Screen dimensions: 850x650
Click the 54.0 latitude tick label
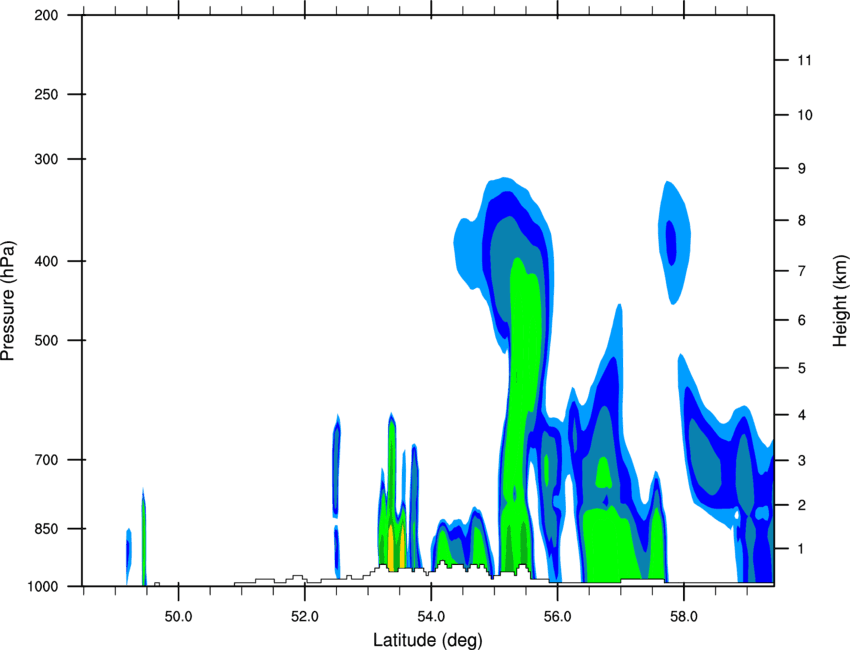[x=431, y=617]
